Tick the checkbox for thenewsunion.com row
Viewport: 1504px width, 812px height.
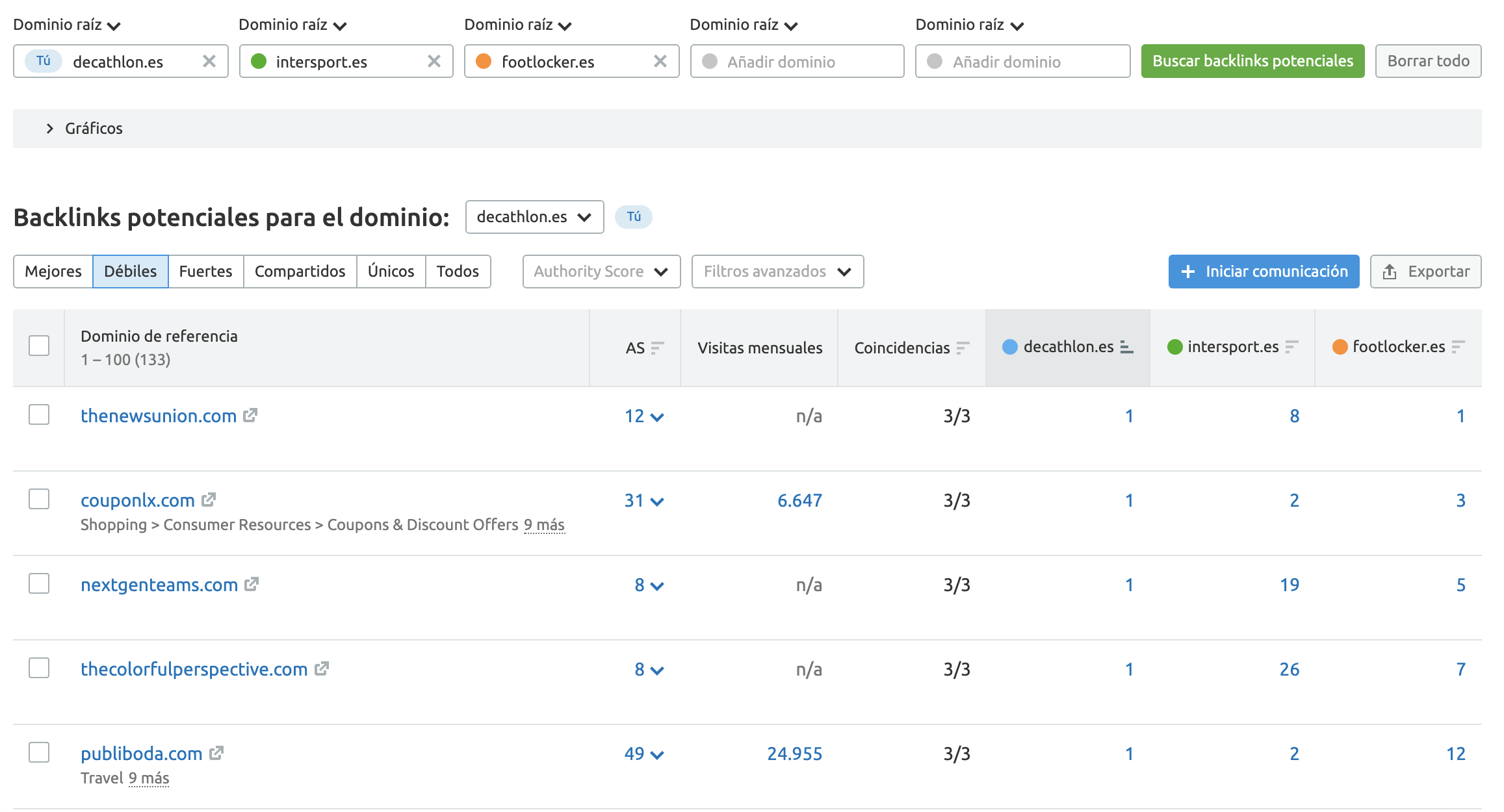pyautogui.click(x=39, y=414)
